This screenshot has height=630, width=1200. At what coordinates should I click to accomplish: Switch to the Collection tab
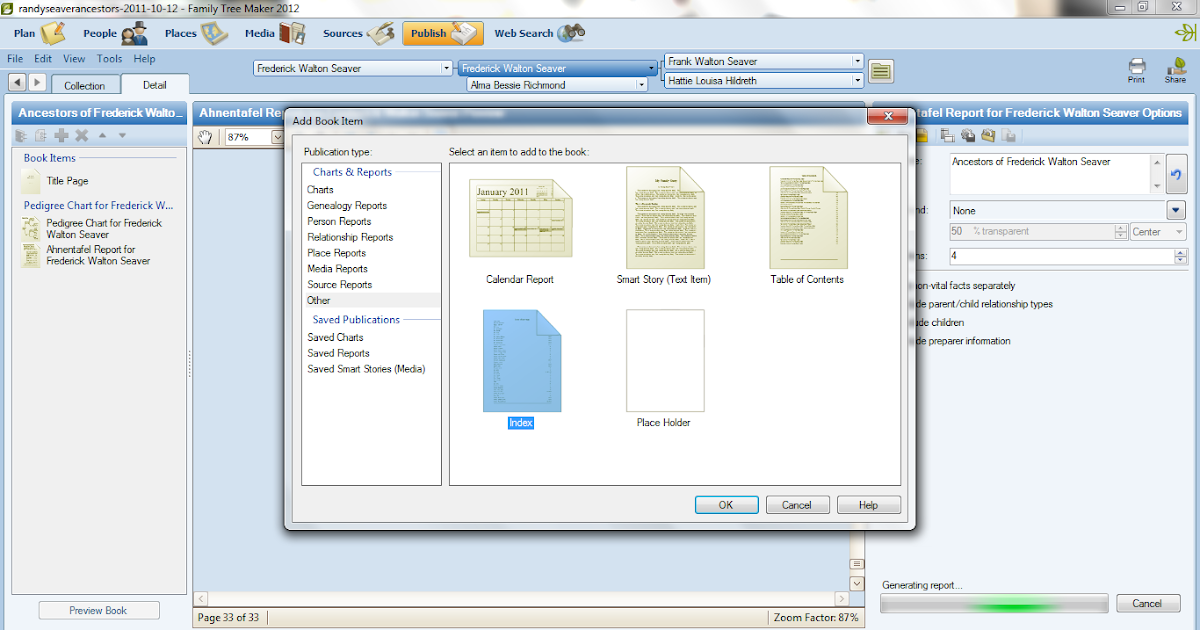click(x=85, y=86)
